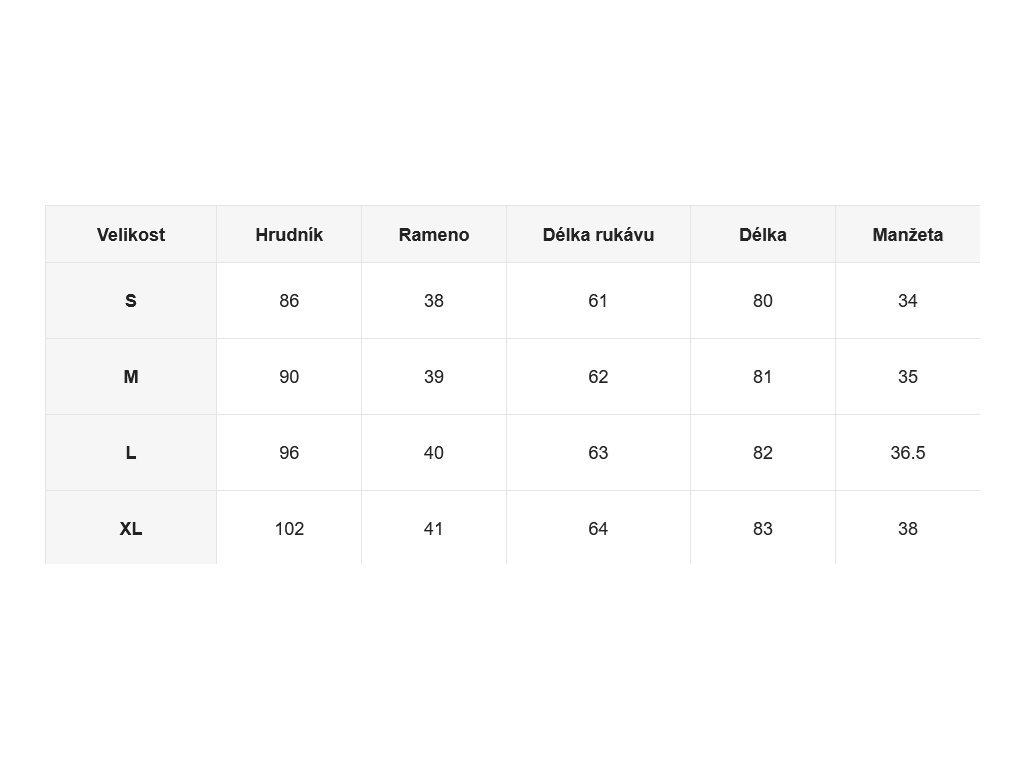This screenshot has height=768, width=1024.
Task: Select chest value 96 for size L
Action: pos(289,453)
